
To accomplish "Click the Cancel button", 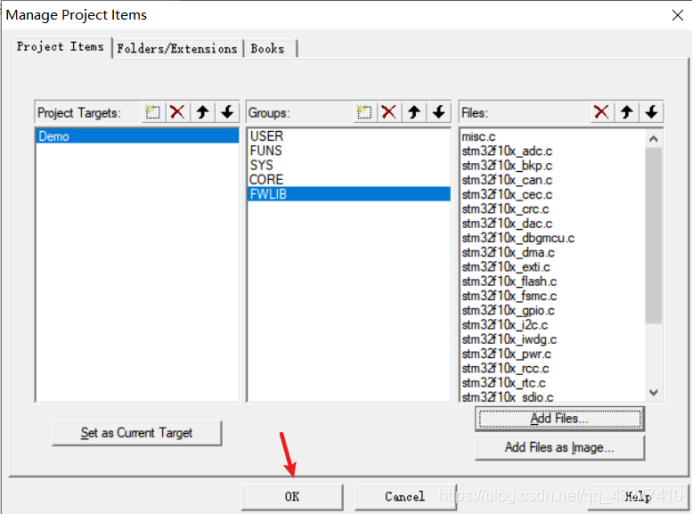I will 405,497.
